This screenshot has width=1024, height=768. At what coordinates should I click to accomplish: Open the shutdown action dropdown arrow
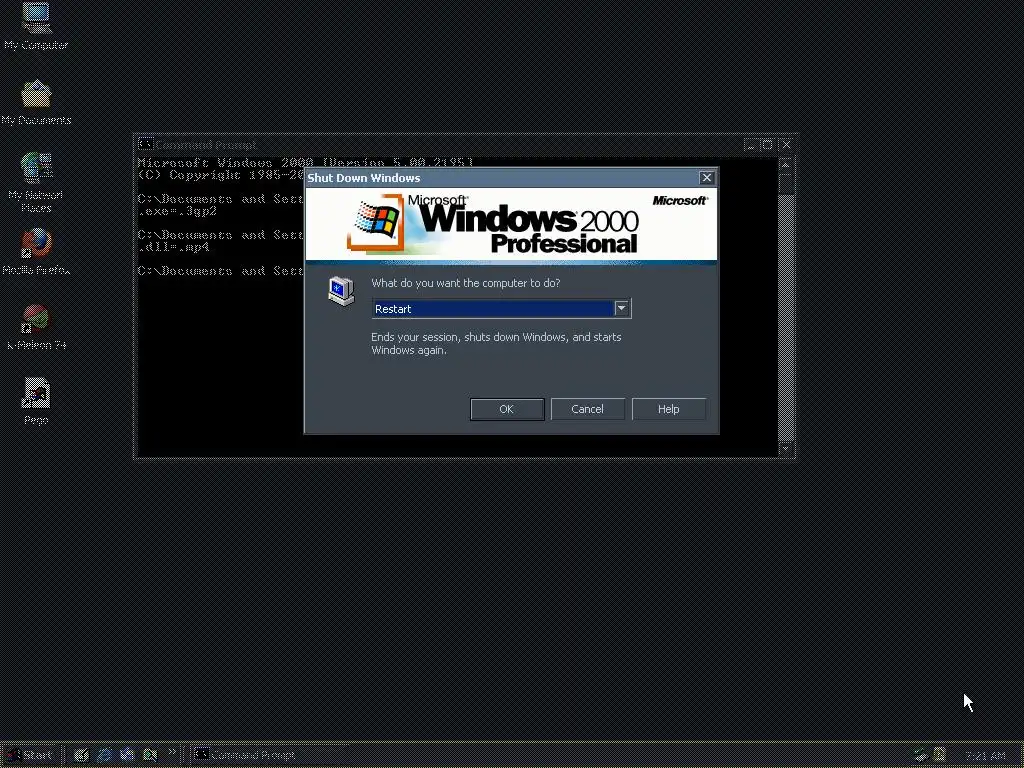pyautogui.click(x=621, y=308)
